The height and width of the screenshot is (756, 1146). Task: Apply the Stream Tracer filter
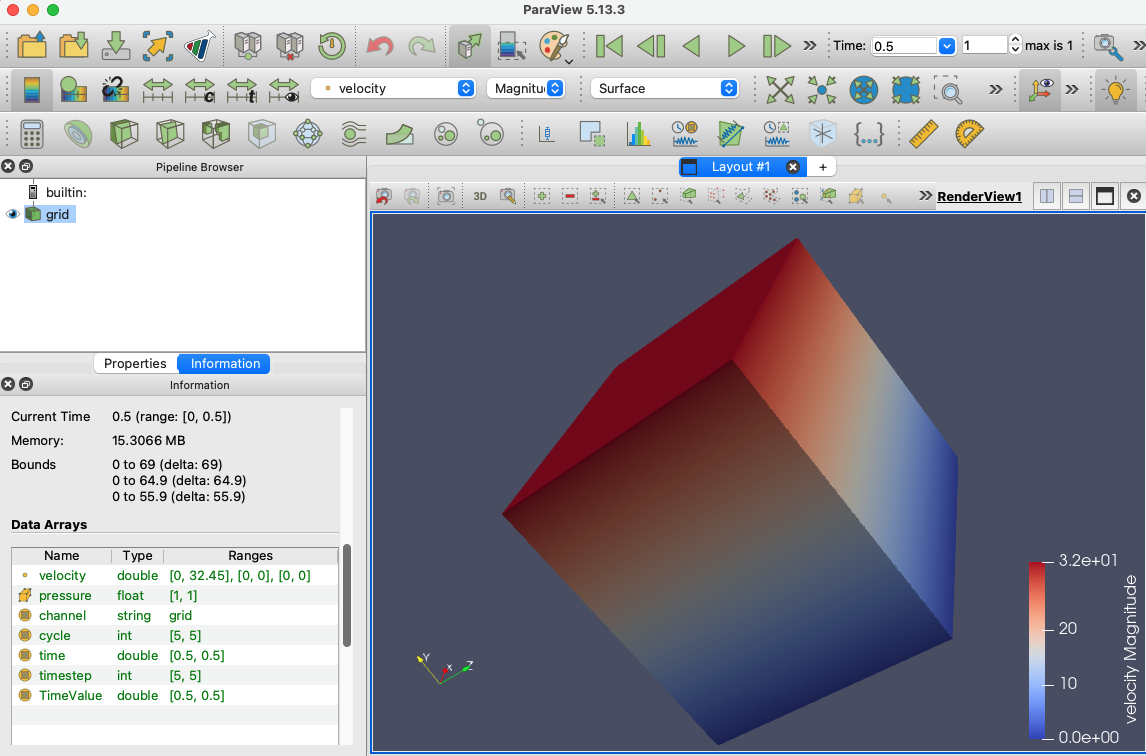pos(354,134)
